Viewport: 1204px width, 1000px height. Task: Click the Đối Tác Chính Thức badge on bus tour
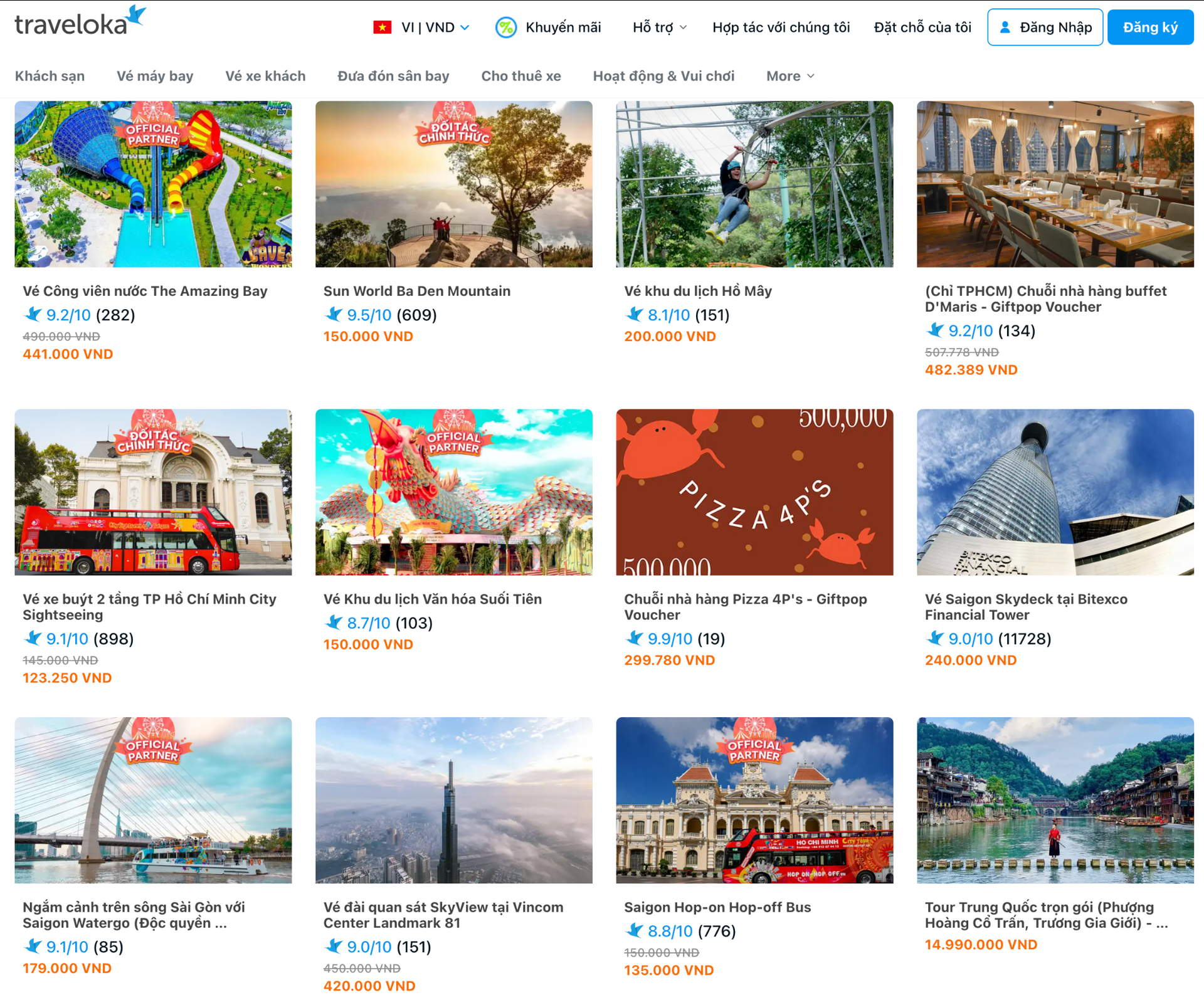point(153,436)
